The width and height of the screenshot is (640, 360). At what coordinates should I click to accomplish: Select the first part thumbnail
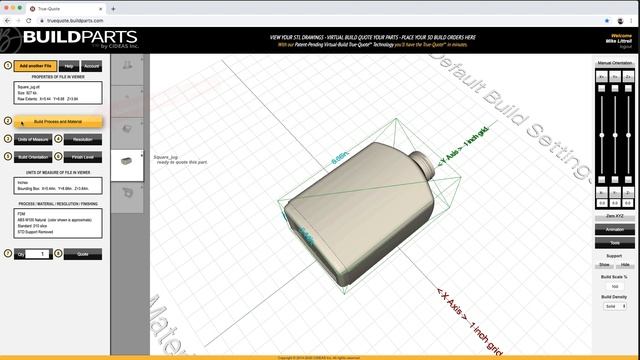[127, 69]
